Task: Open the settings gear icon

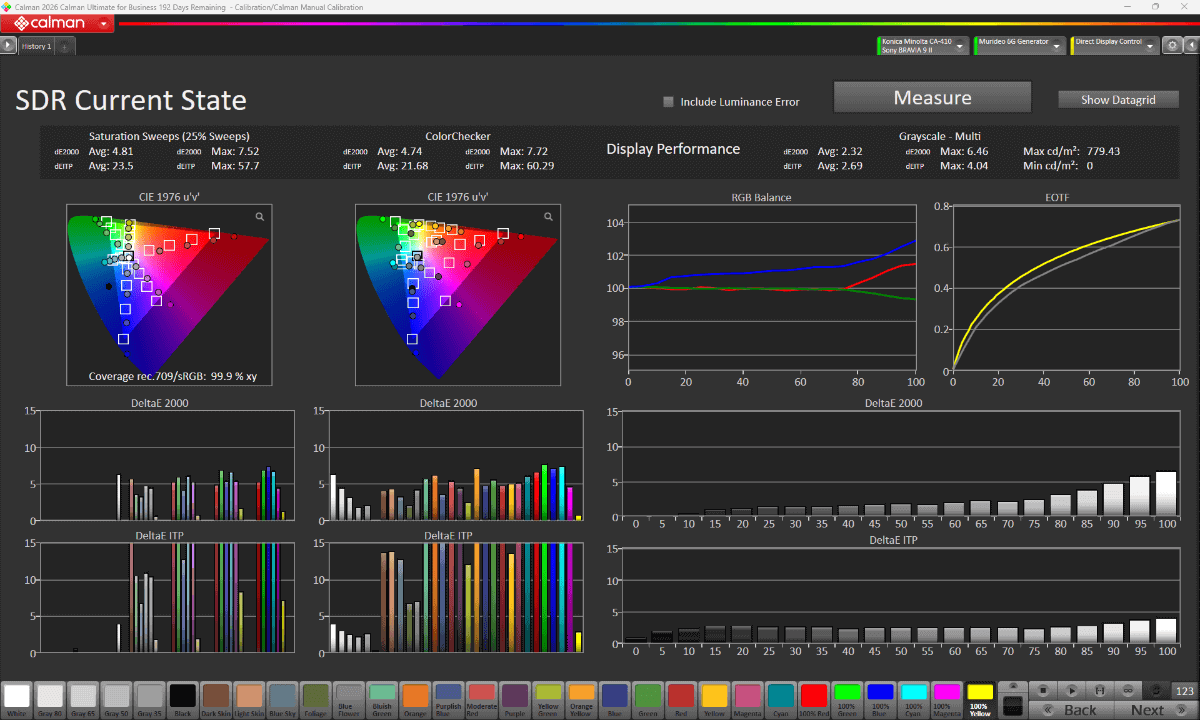Action: pyautogui.click(x=1173, y=46)
